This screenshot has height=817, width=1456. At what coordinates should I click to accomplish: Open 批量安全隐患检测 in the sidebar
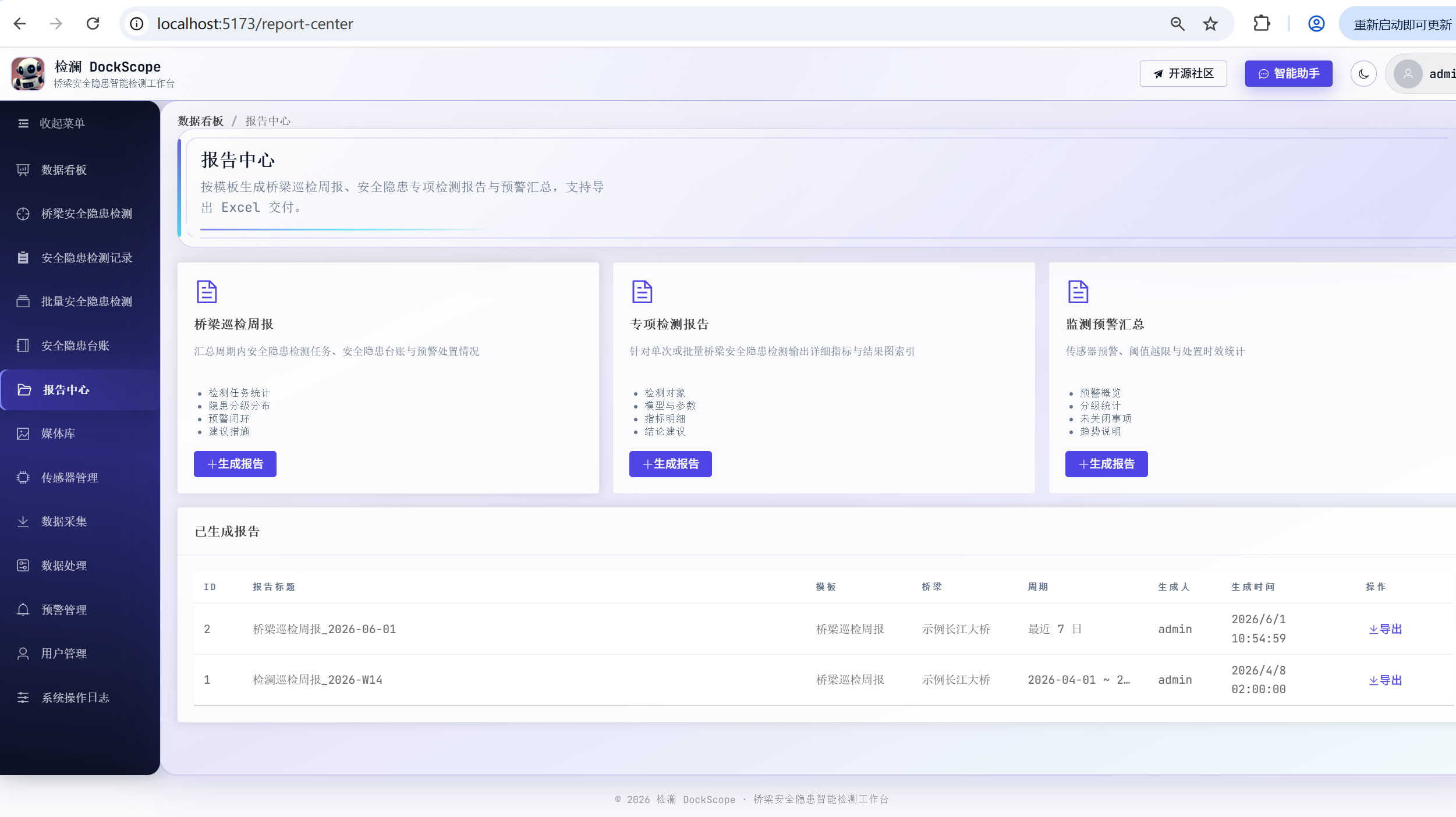[x=80, y=301]
